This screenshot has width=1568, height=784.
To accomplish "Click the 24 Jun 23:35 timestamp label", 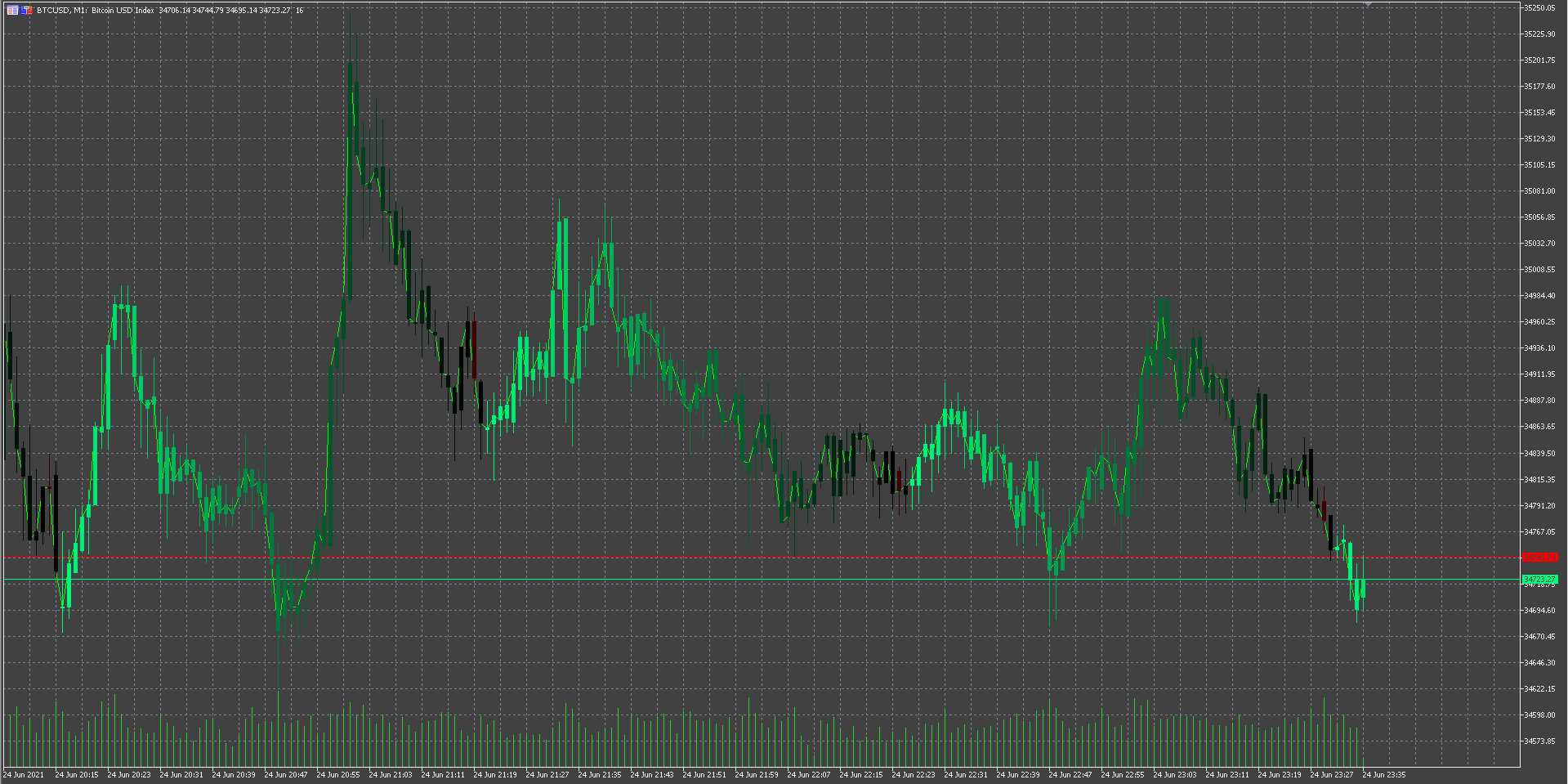I will pyautogui.click(x=1386, y=773).
